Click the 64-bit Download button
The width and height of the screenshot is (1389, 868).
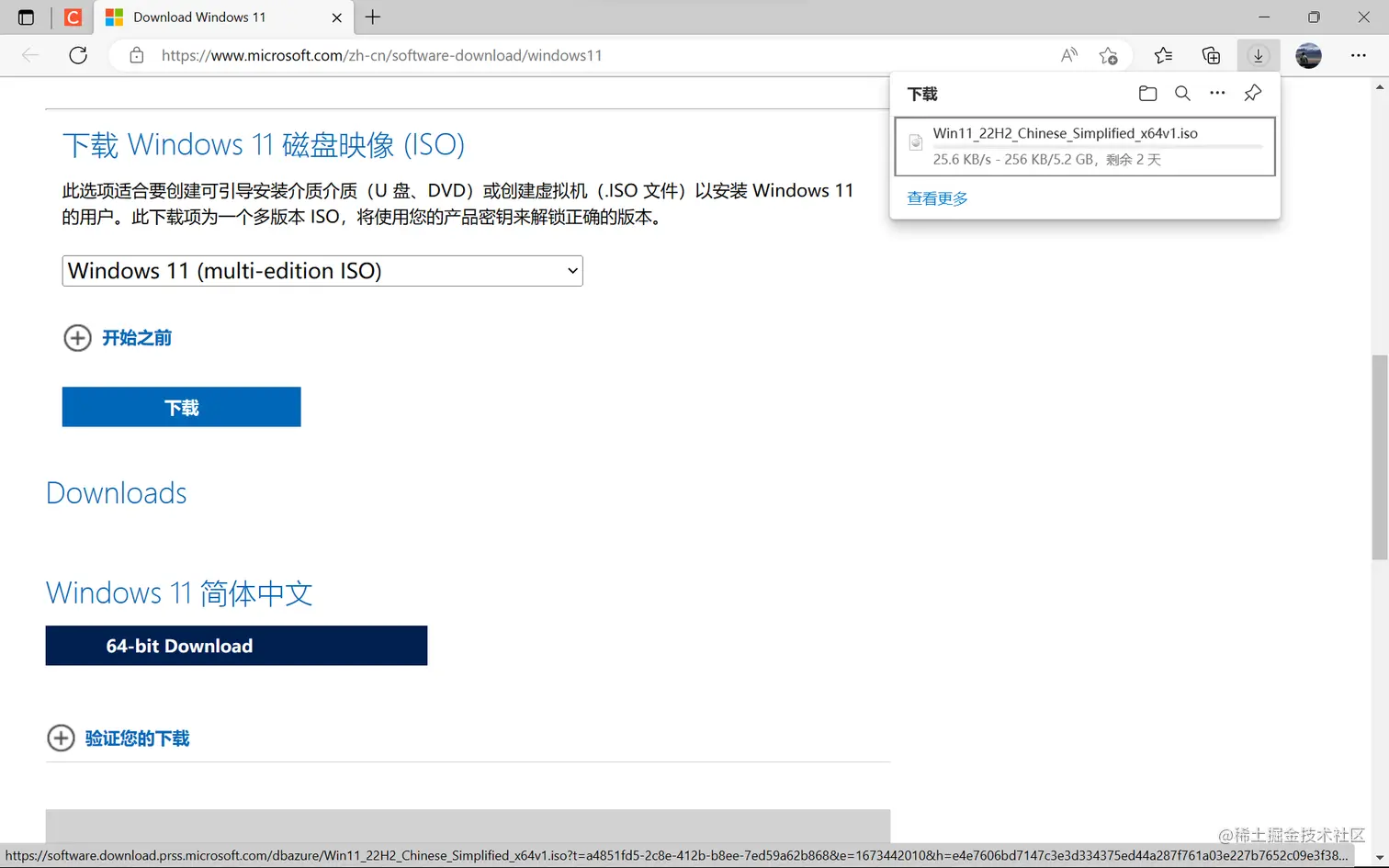(x=236, y=646)
